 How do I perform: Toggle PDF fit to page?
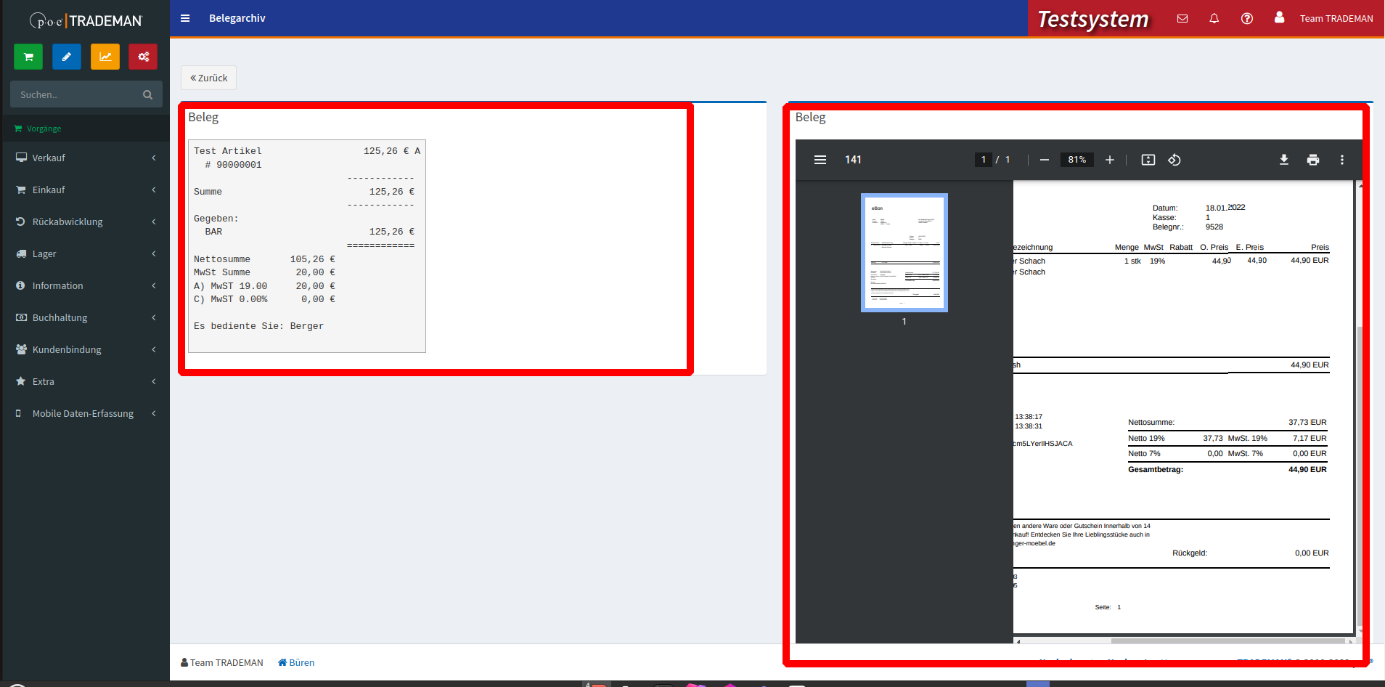tap(1148, 160)
